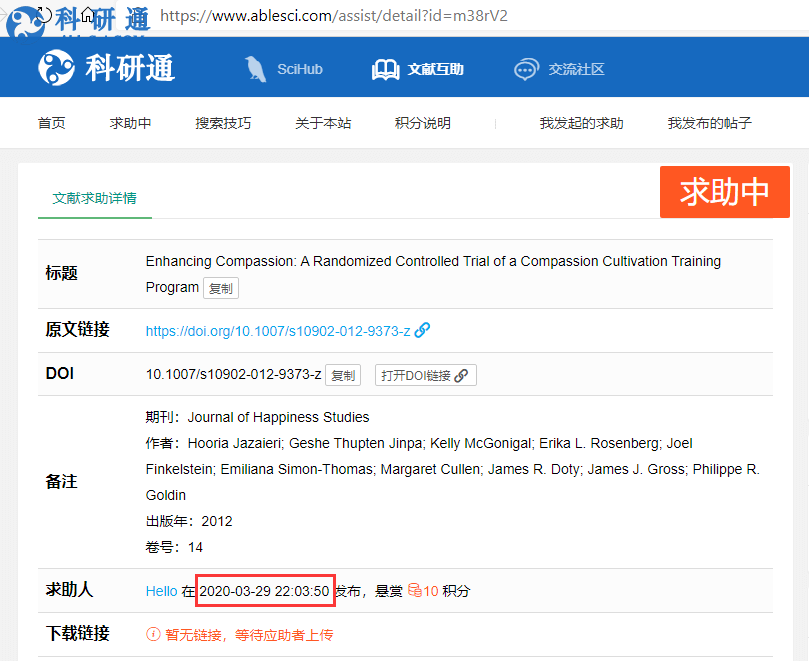Copy the title with 复制 button

click(x=221, y=288)
